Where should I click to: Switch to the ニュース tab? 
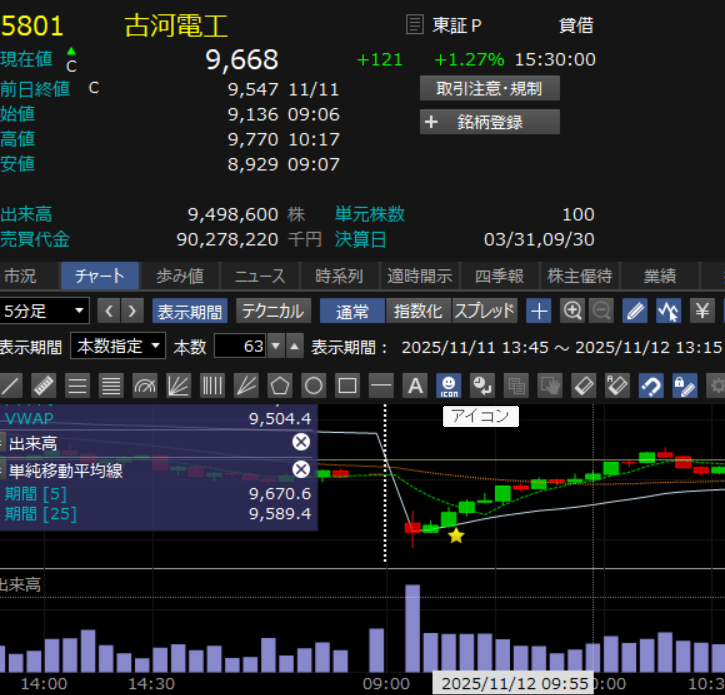[x=260, y=276]
